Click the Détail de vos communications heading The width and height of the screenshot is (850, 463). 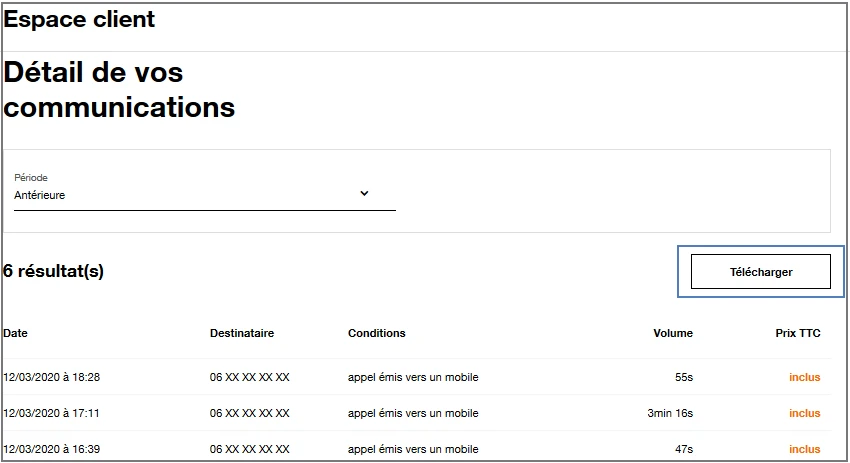(119, 90)
